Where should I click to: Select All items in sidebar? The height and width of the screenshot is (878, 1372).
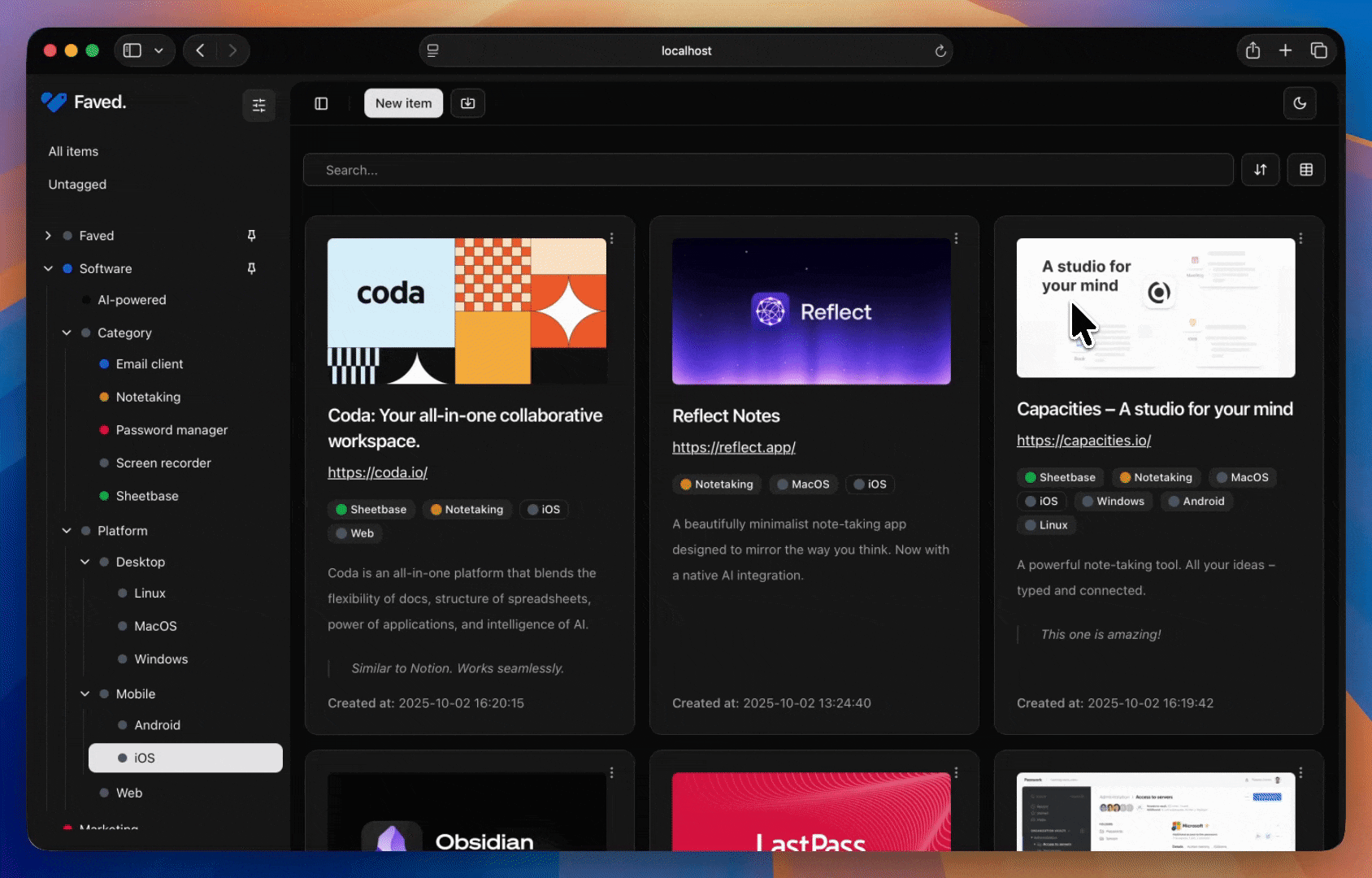pyautogui.click(x=73, y=151)
